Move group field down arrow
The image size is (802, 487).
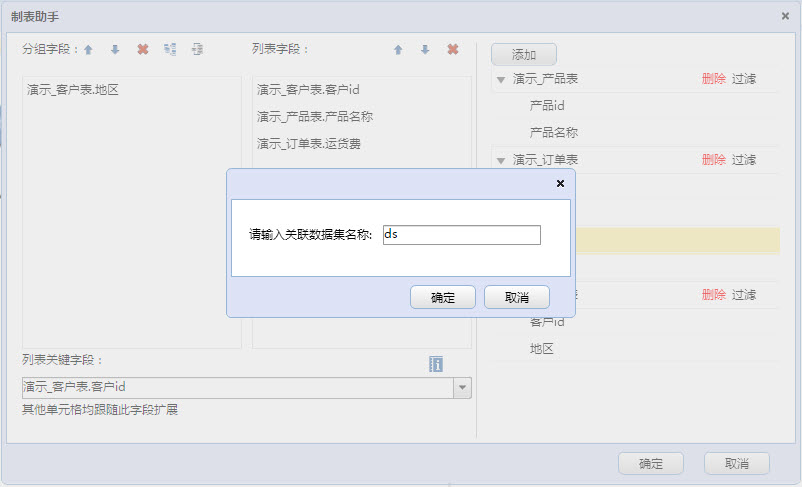coord(115,49)
